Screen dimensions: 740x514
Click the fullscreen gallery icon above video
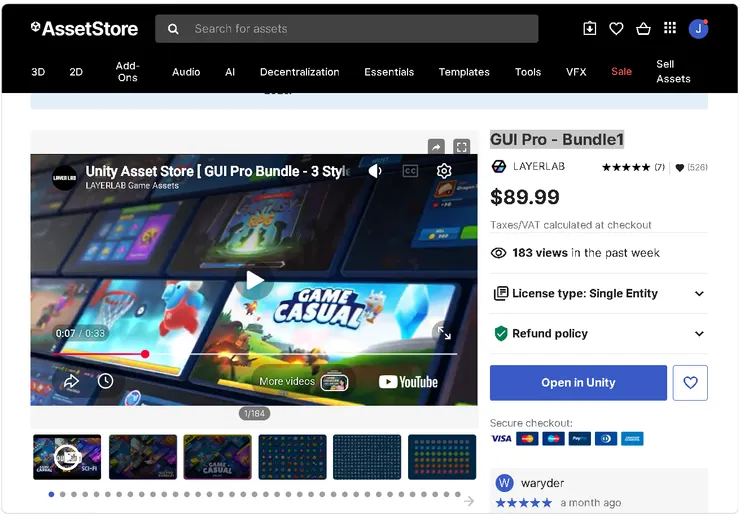(462, 147)
